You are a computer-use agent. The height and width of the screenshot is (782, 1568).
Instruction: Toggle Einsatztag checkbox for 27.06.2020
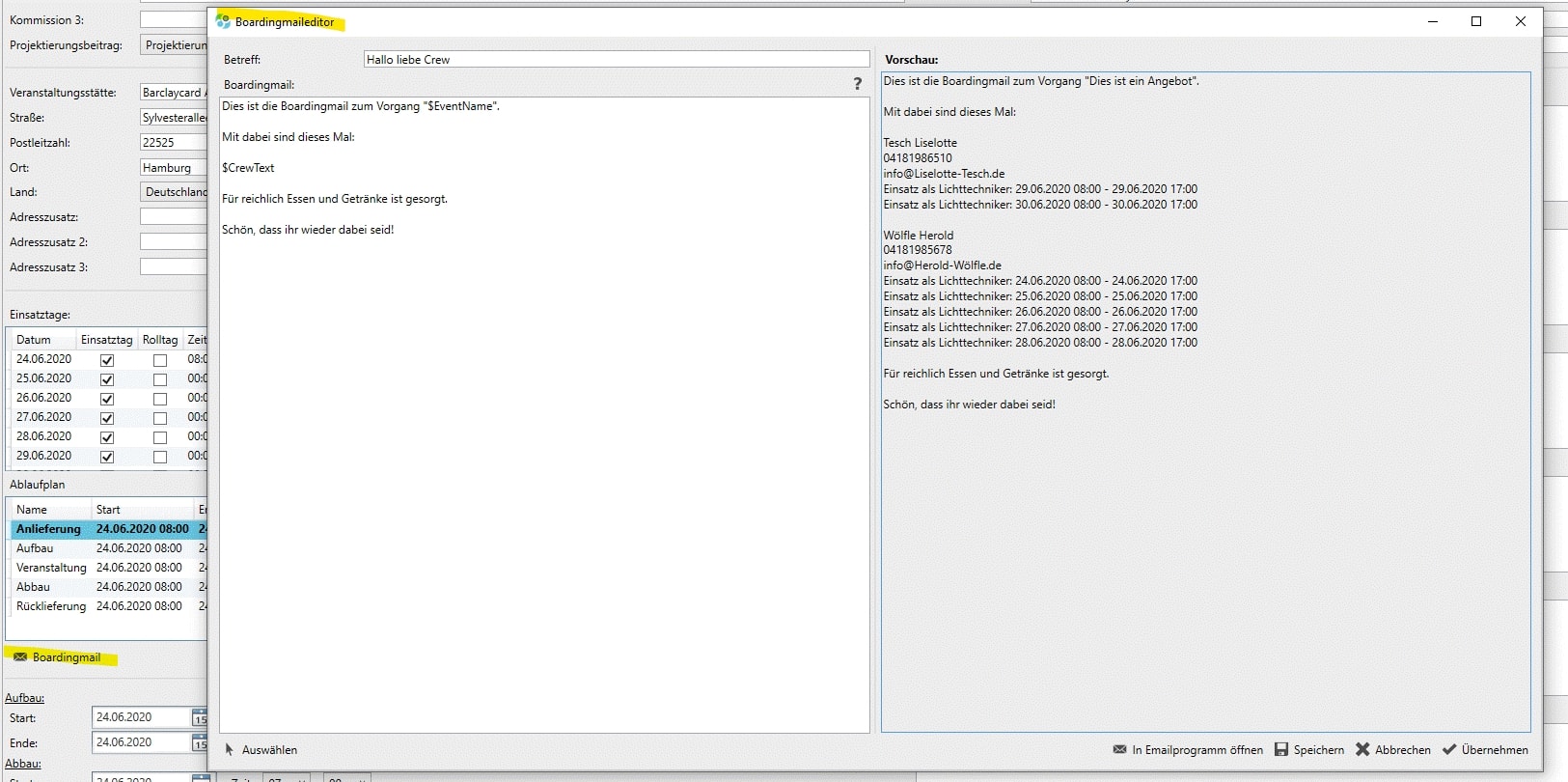[x=107, y=418]
